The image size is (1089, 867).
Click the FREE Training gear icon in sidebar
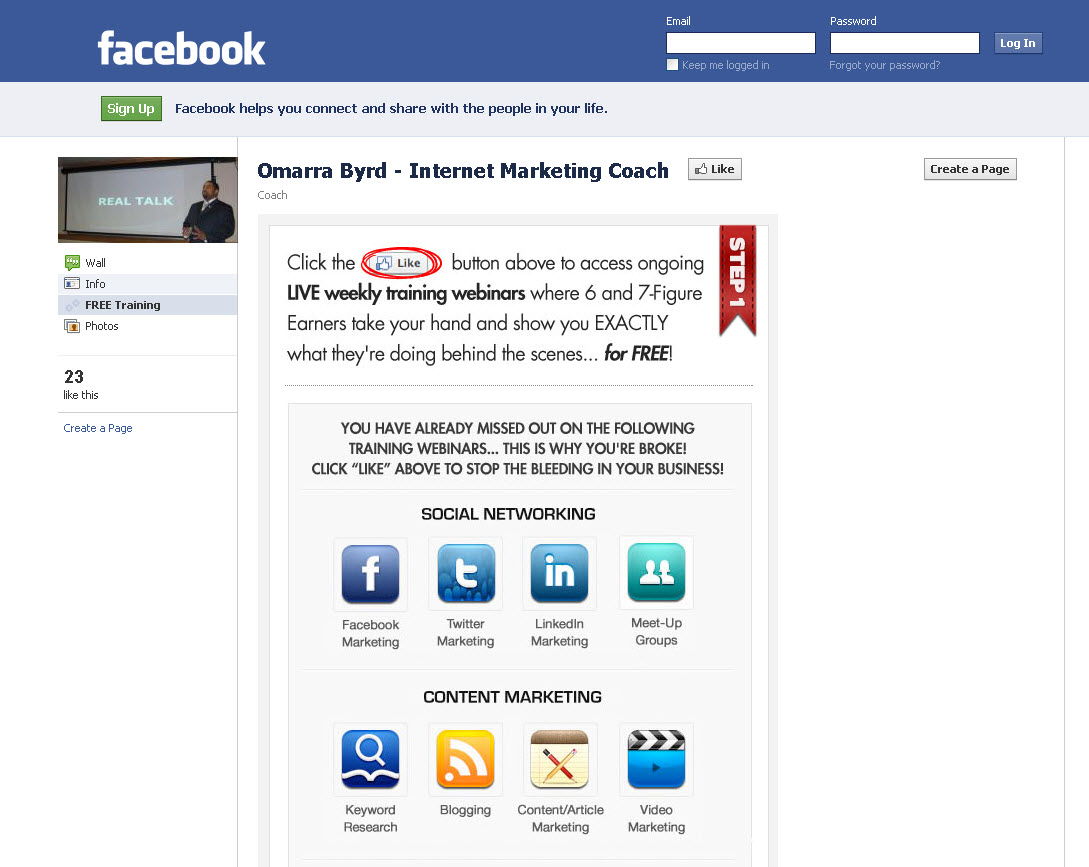pos(72,305)
